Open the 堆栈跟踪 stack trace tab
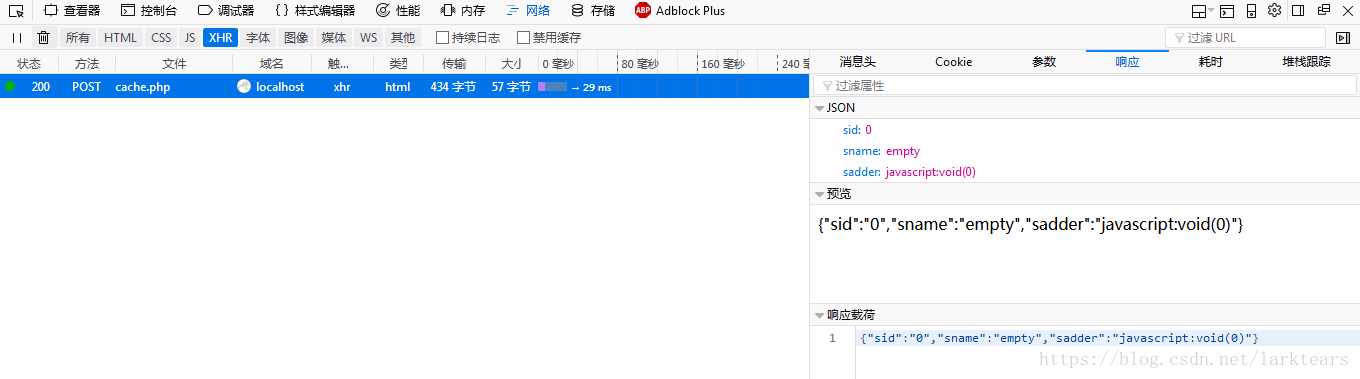This screenshot has width=1360, height=379. pos(1306,62)
